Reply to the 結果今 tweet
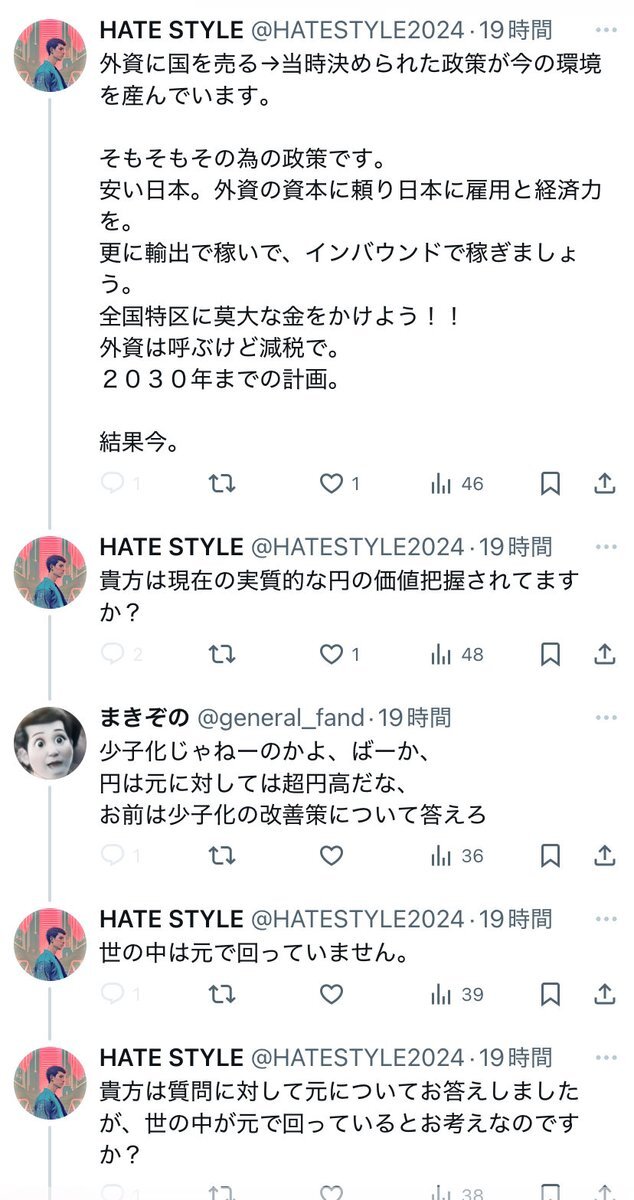The width and height of the screenshot is (634, 1200). (x=113, y=484)
